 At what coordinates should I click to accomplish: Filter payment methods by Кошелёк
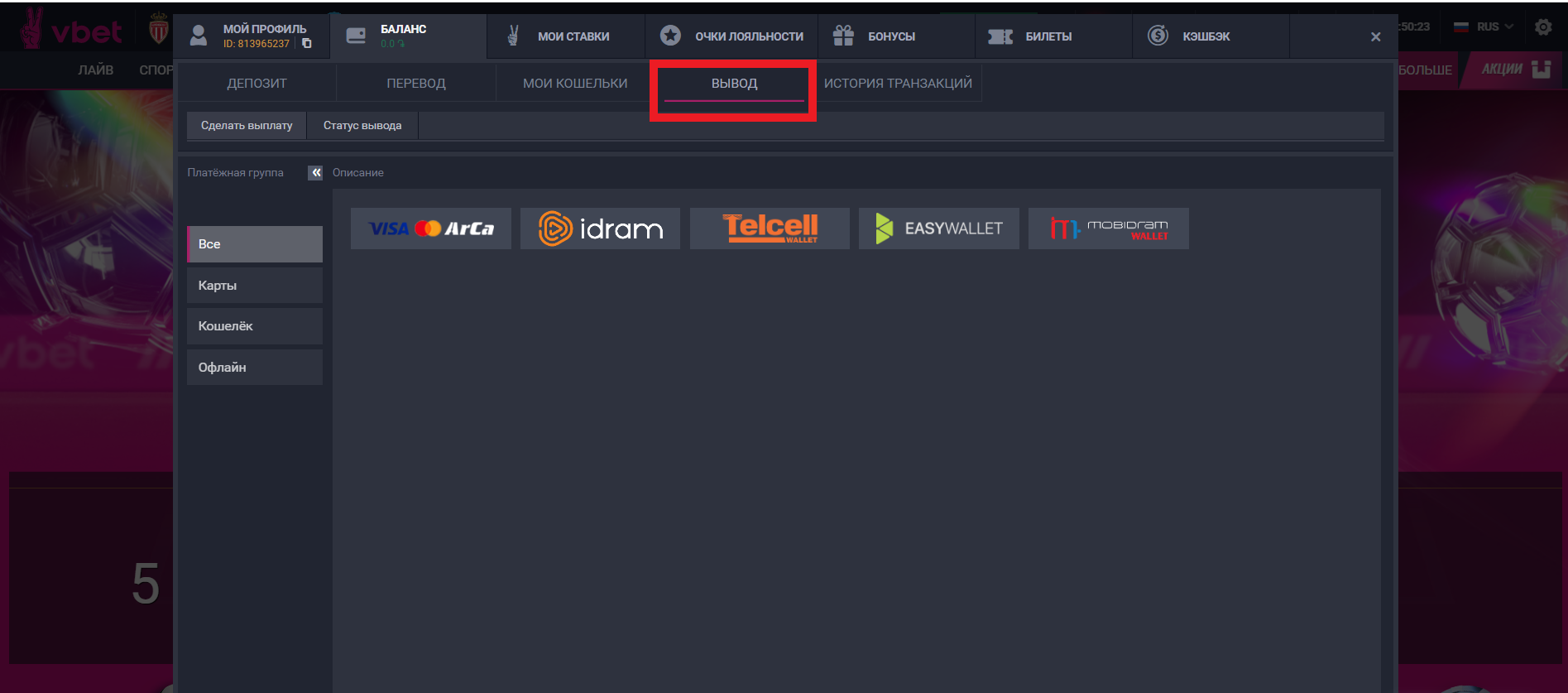pos(255,326)
